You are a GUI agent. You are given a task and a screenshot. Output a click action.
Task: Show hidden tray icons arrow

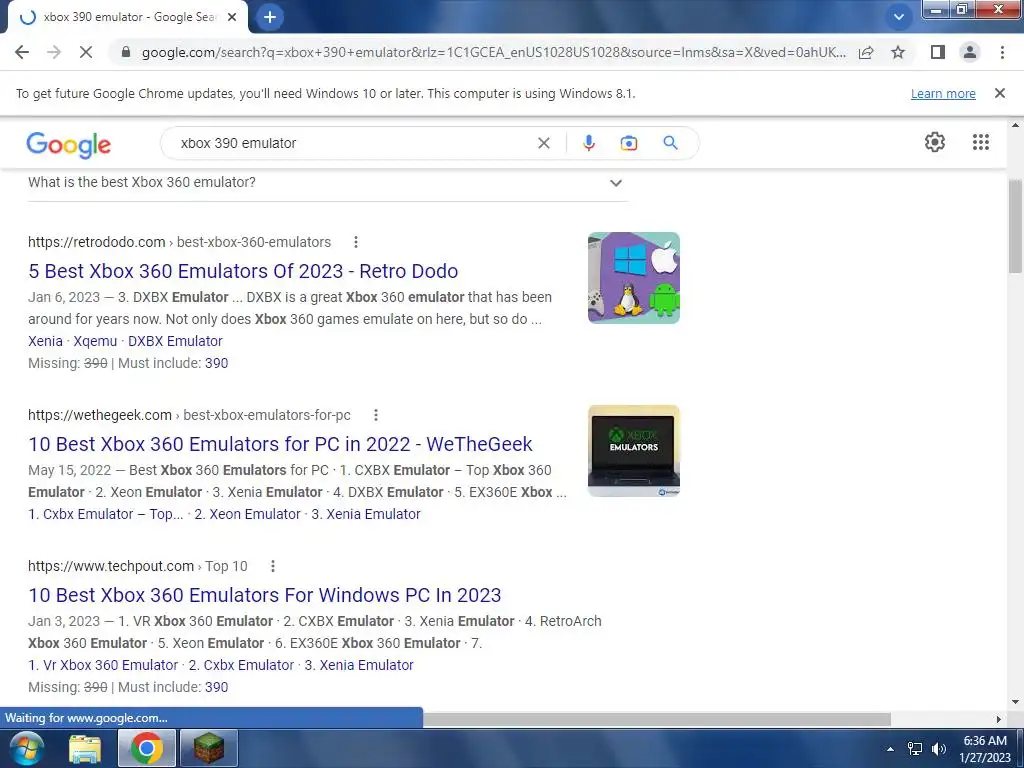click(890, 749)
